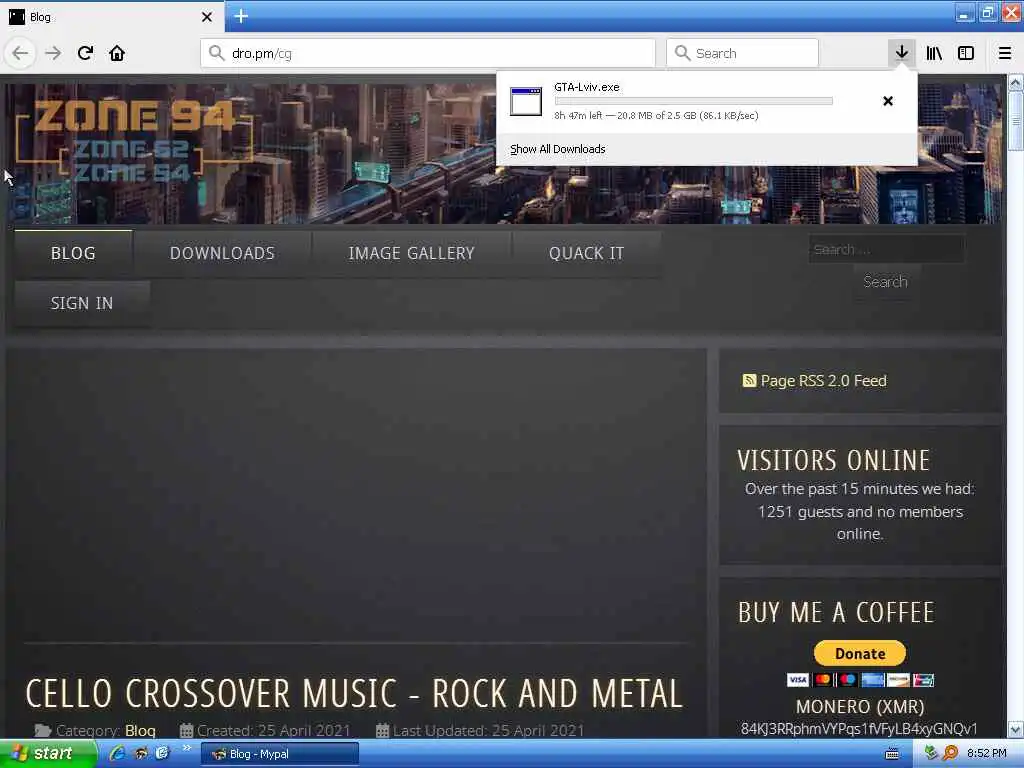1024x768 pixels.
Task: Launch Internet Explorer from Quick Launch
Action: point(118,753)
